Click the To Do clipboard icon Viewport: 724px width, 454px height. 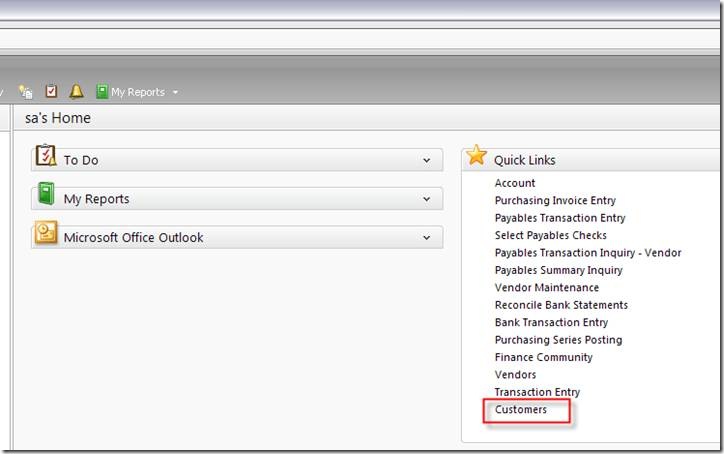(x=46, y=156)
